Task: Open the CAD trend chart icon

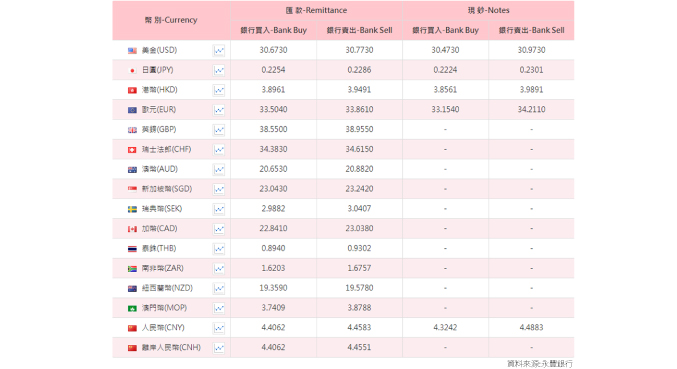Action: point(219,229)
